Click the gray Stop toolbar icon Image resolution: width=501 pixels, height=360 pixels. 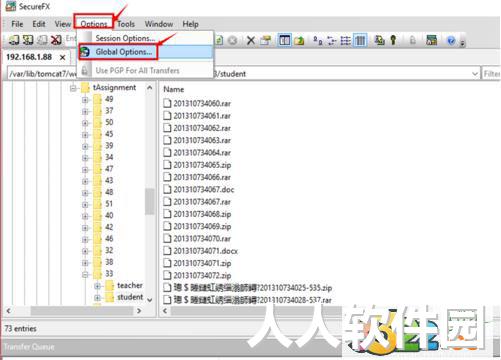pyautogui.click(x=233, y=40)
